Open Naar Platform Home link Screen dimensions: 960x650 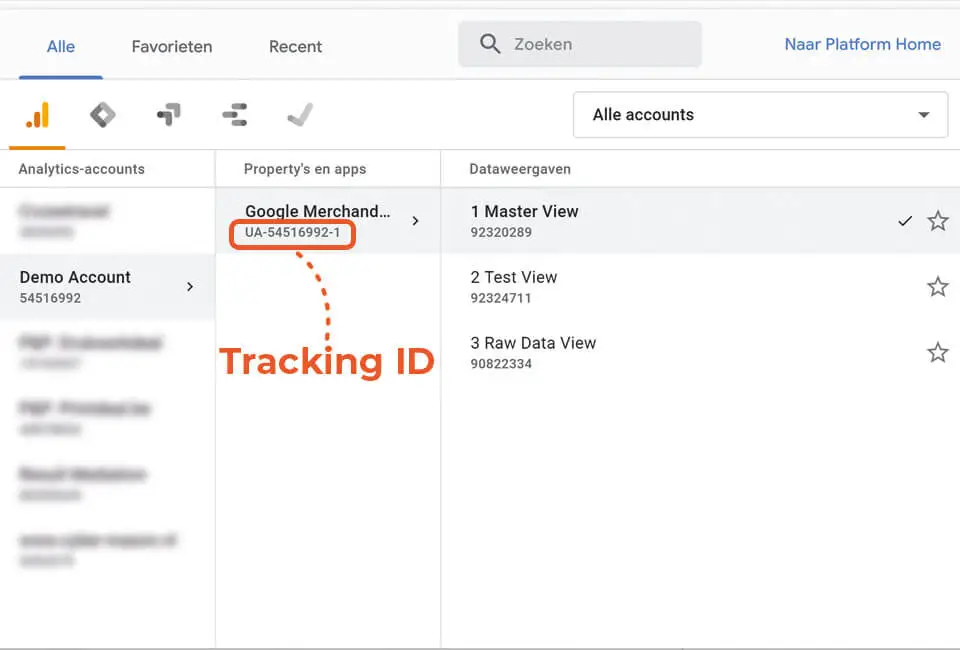click(863, 44)
